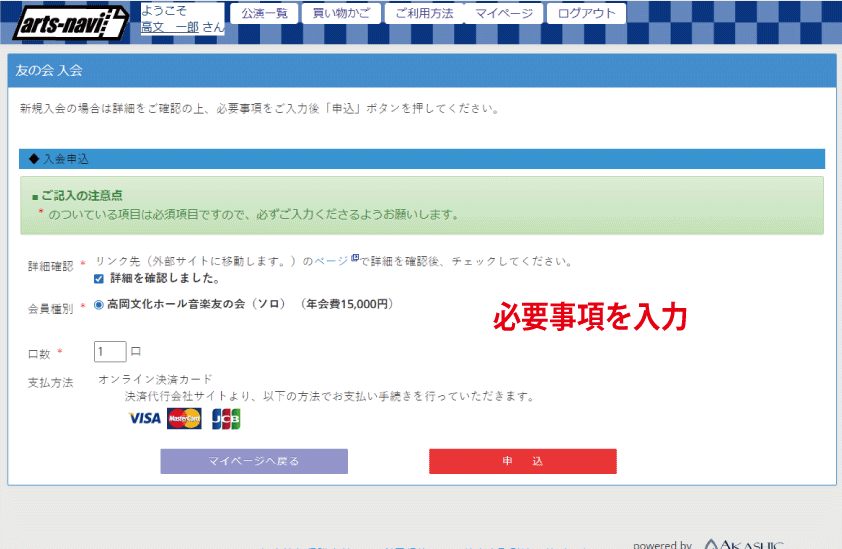Click the 入会申込 section header

pyautogui.click(x=422, y=159)
